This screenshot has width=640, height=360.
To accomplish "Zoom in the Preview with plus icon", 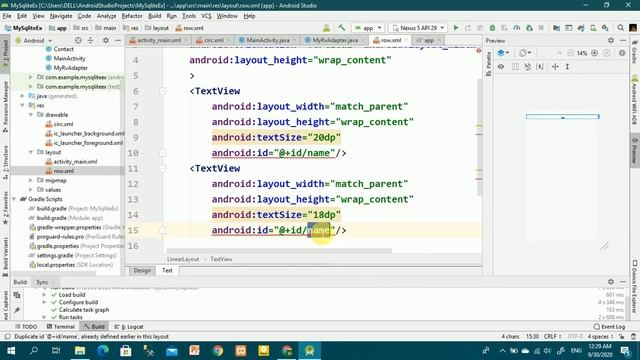I will (x=595, y=53).
